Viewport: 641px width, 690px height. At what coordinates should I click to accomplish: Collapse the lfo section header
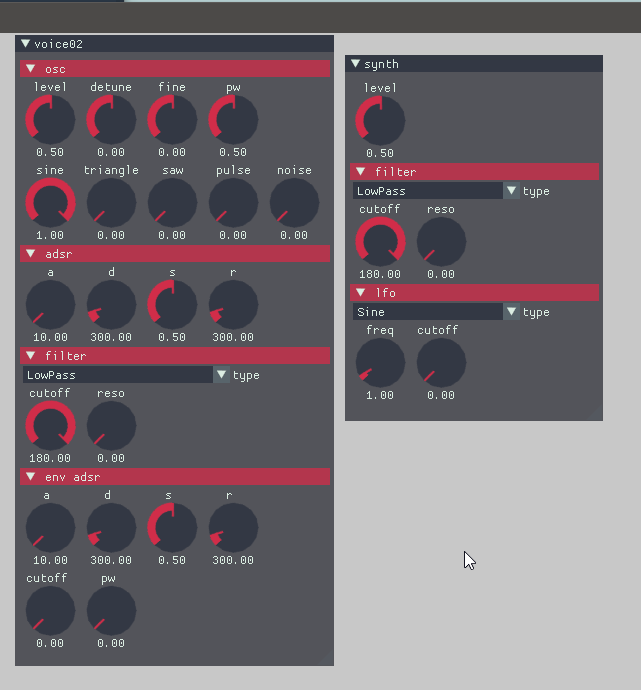474,293
